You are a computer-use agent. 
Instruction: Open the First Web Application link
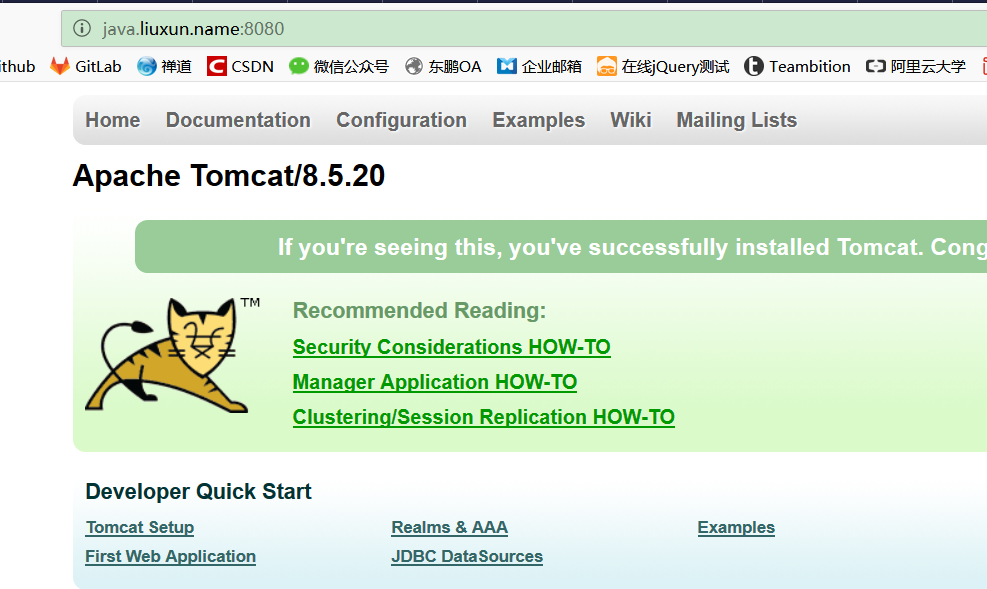(171, 556)
